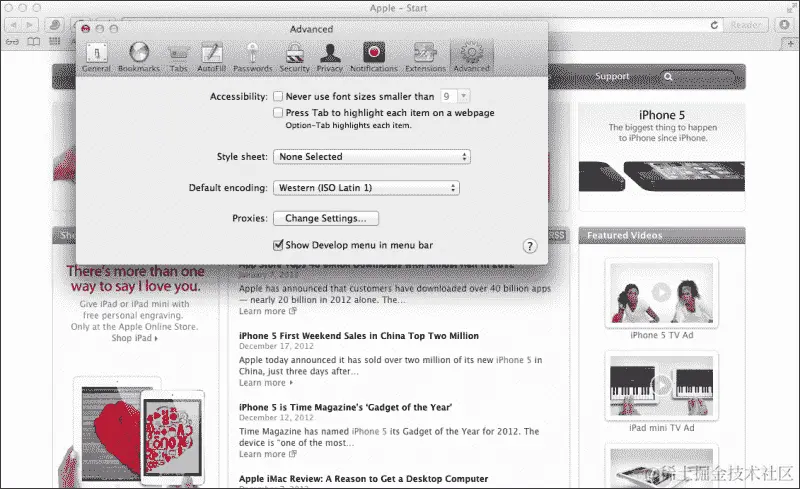Viewport: 800px width, 489px height.
Task: Click the help question mark button
Action: coord(530,247)
